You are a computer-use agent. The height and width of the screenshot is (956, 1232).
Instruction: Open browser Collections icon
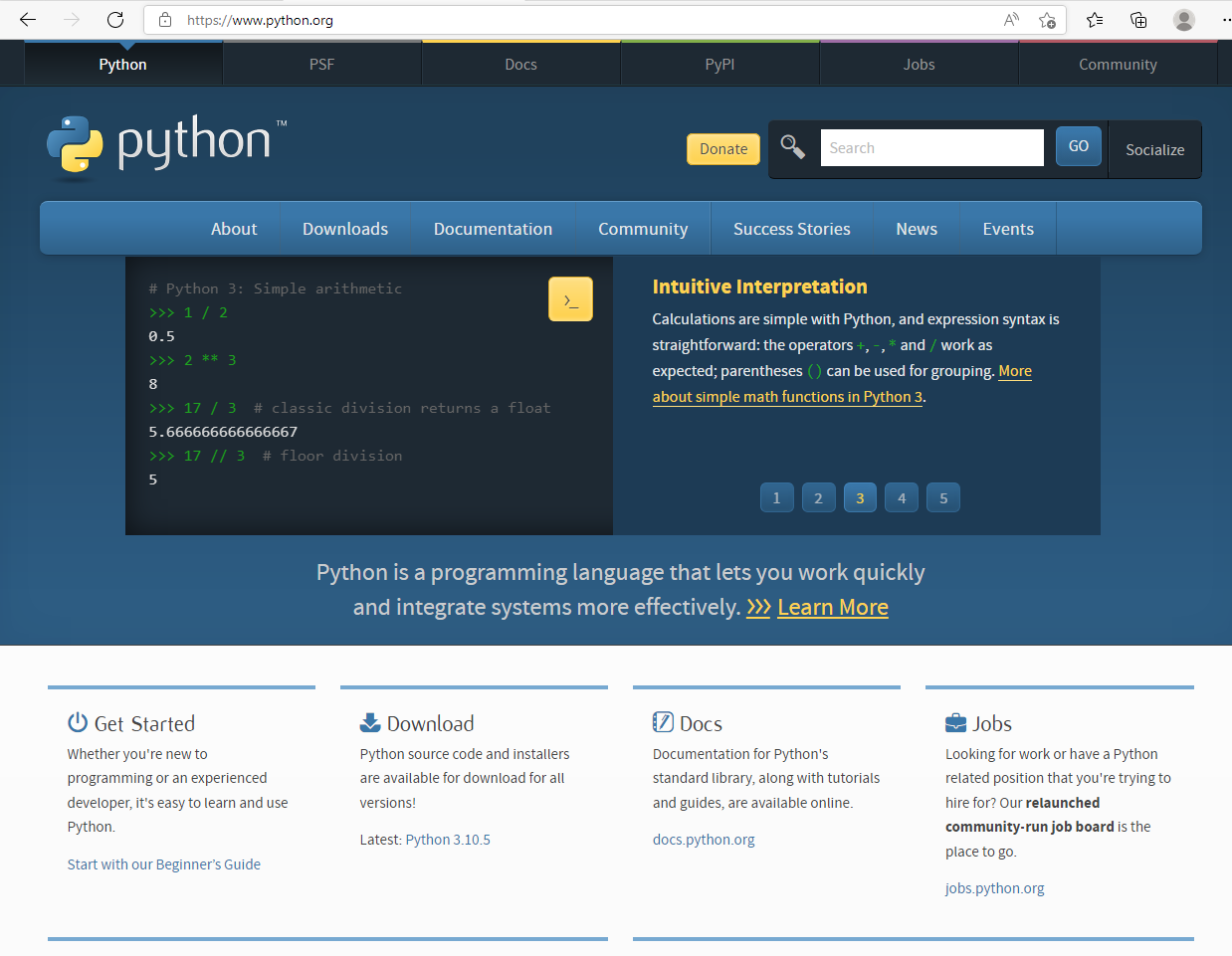(x=1138, y=20)
